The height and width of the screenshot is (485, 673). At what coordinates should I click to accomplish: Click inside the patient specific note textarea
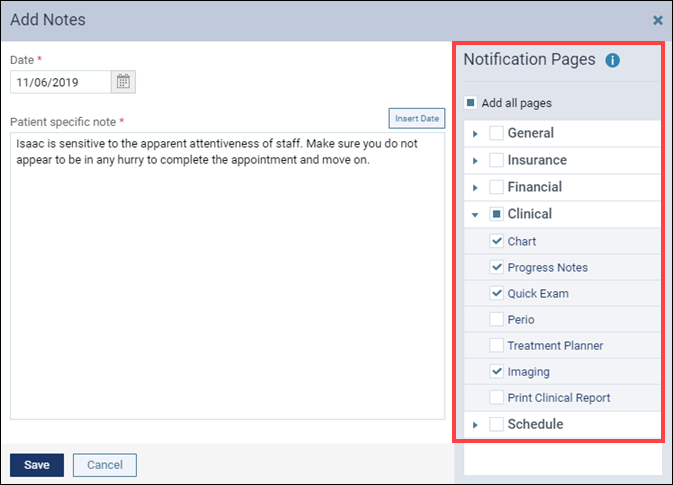[x=227, y=276]
